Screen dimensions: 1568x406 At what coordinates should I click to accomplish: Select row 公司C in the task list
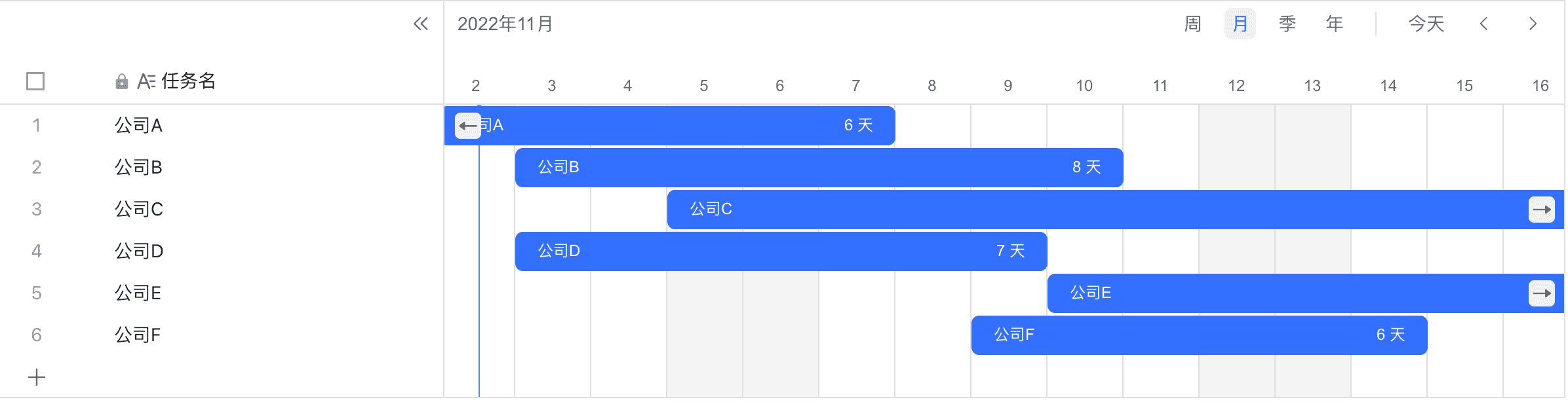click(222, 210)
